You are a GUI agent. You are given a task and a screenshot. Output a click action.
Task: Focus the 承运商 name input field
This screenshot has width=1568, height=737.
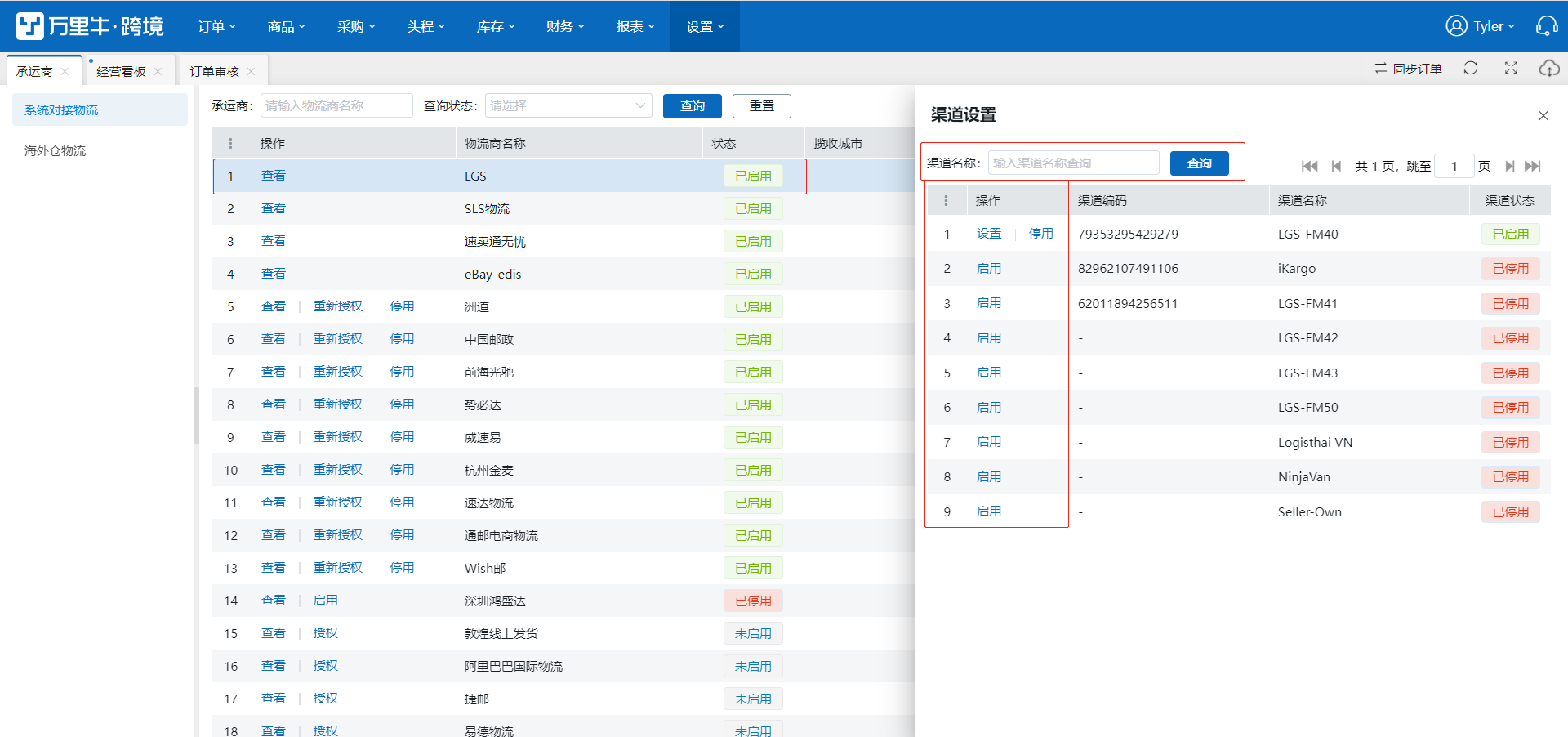point(336,106)
